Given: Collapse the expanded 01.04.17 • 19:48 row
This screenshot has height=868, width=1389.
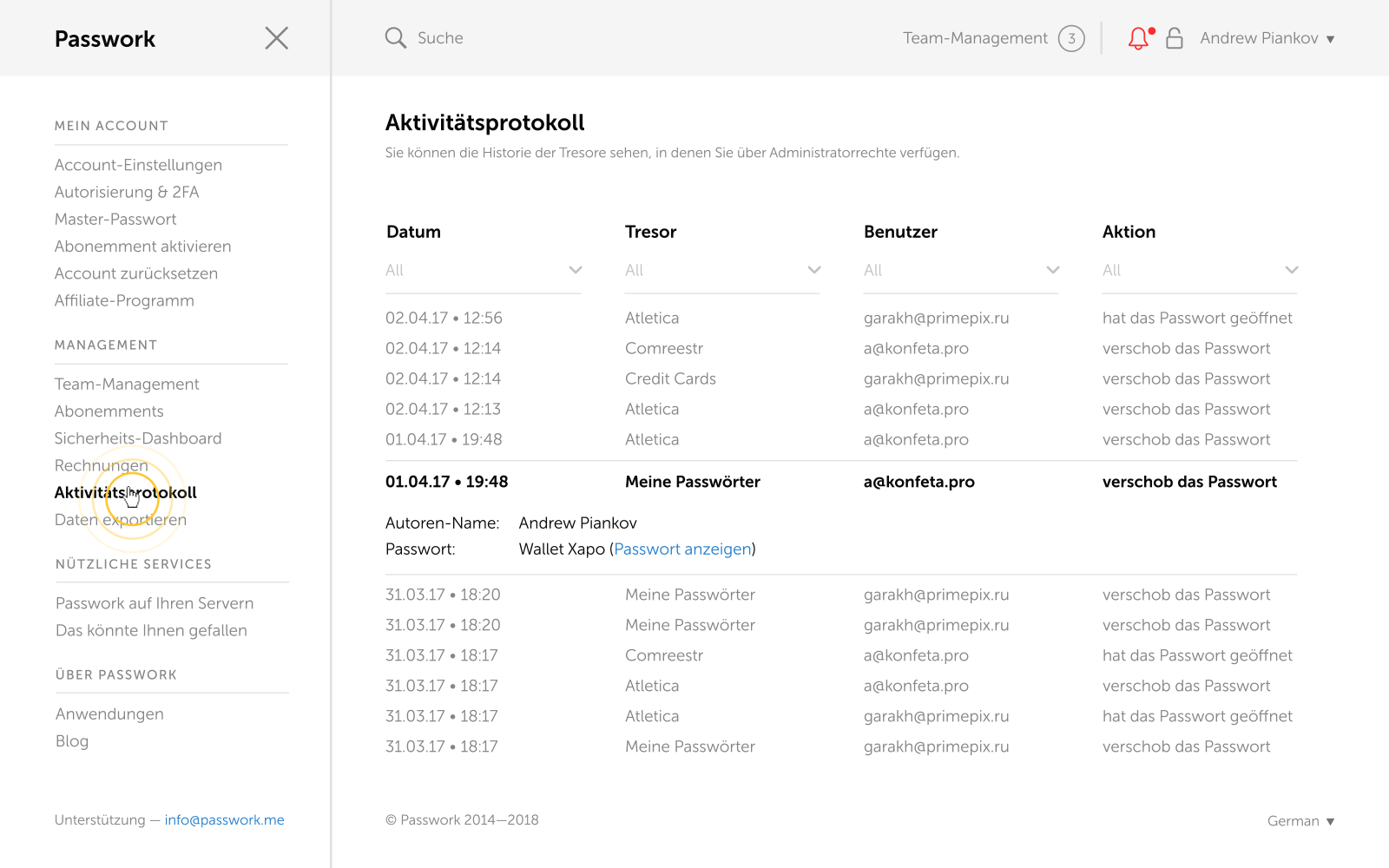Looking at the screenshot, I should (841, 482).
